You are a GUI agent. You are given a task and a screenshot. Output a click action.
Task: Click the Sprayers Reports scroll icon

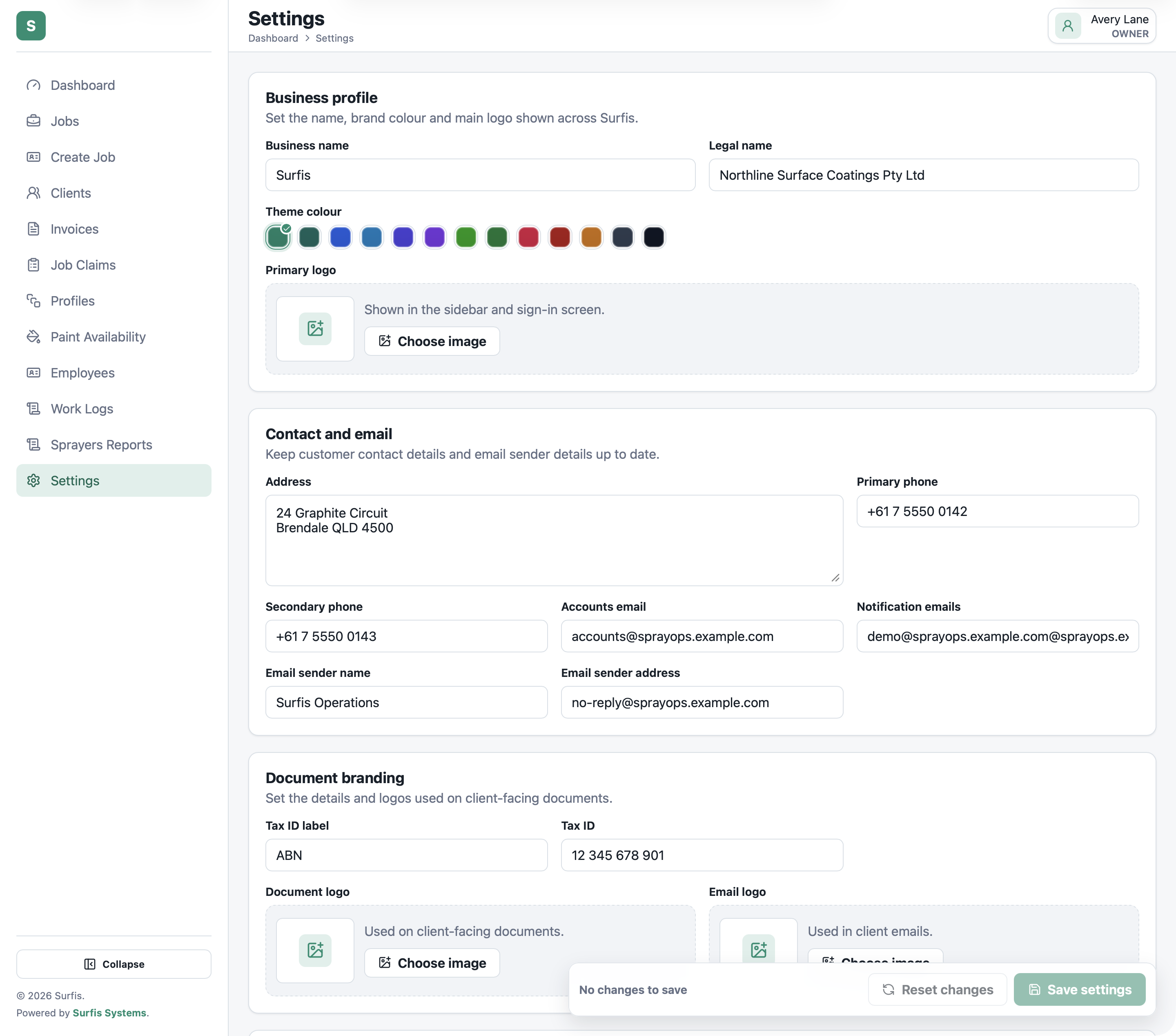pos(33,445)
